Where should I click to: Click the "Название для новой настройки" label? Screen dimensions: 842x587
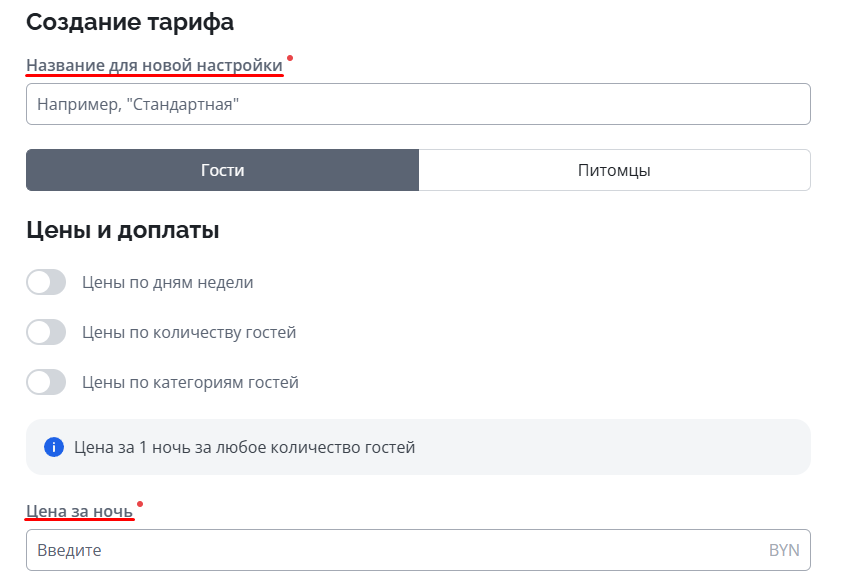tap(154, 65)
